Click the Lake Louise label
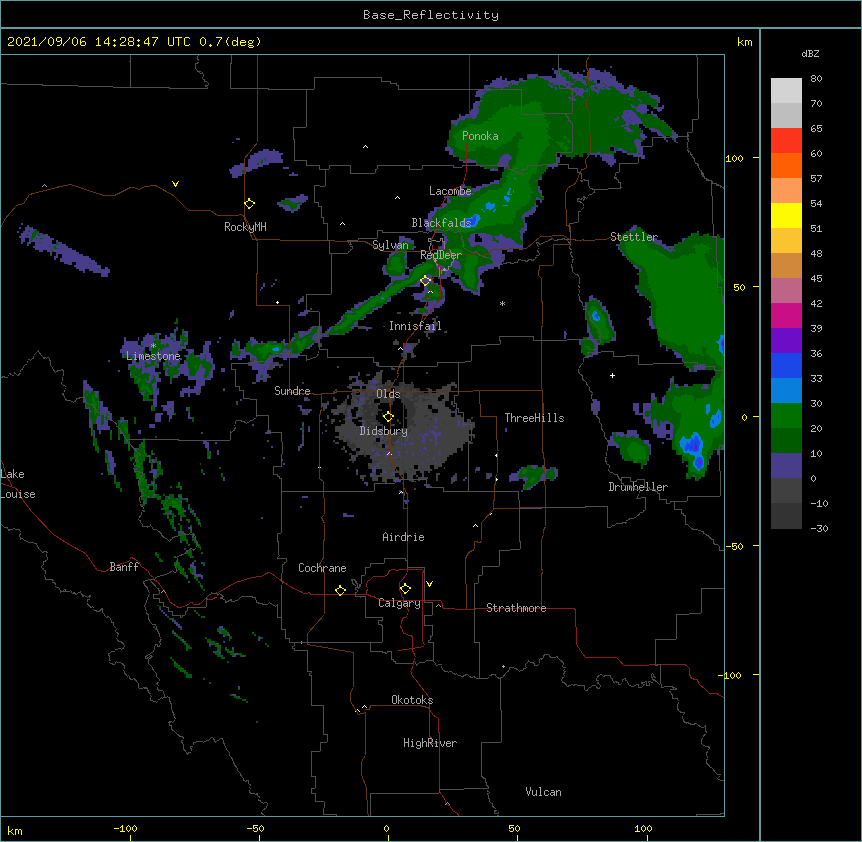Screen dimensions: 862x842 tap(18, 484)
